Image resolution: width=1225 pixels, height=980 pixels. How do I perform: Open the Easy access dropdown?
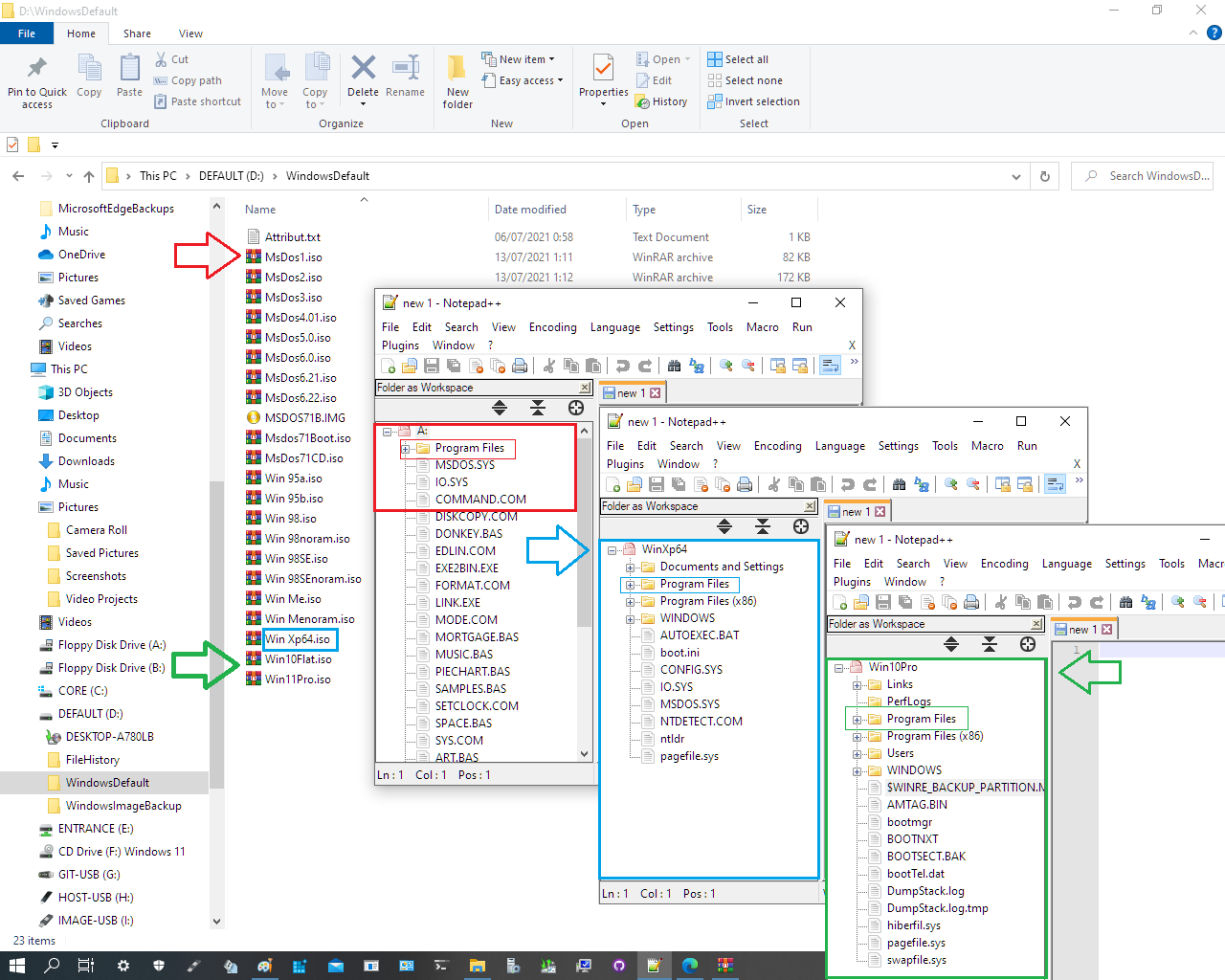pos(522,80)
